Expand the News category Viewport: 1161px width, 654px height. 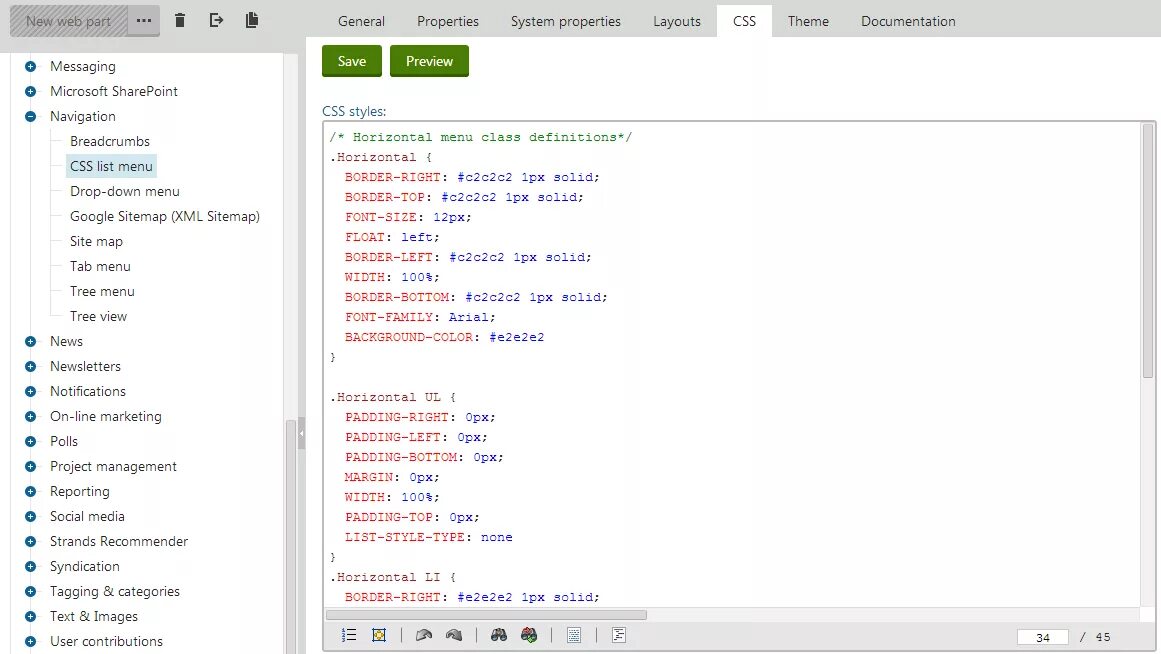coord(30,341)
